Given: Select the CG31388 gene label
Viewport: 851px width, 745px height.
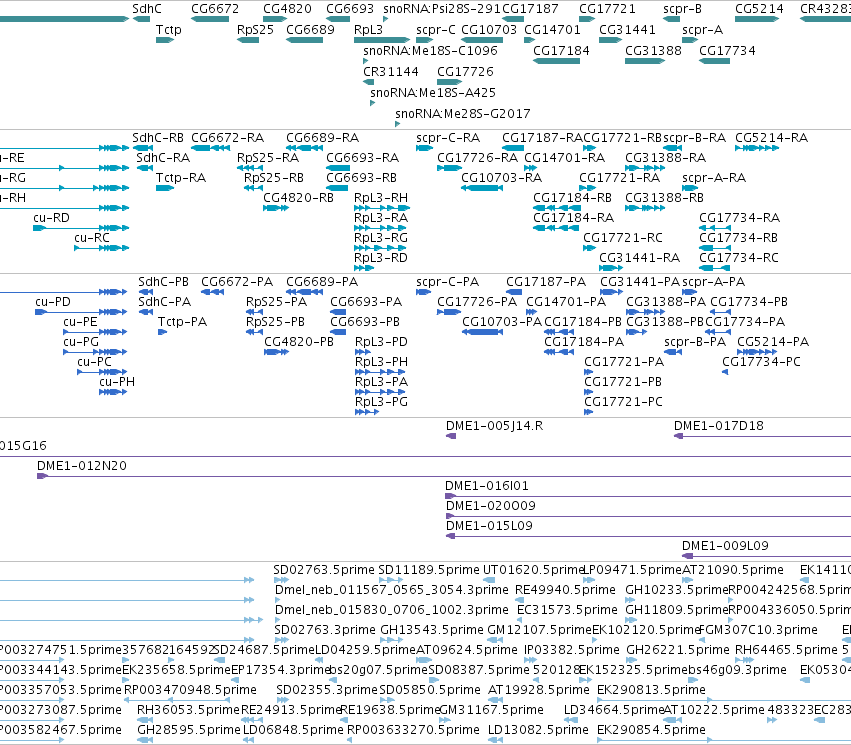Looking at the screenshot, I should point(653,51).
